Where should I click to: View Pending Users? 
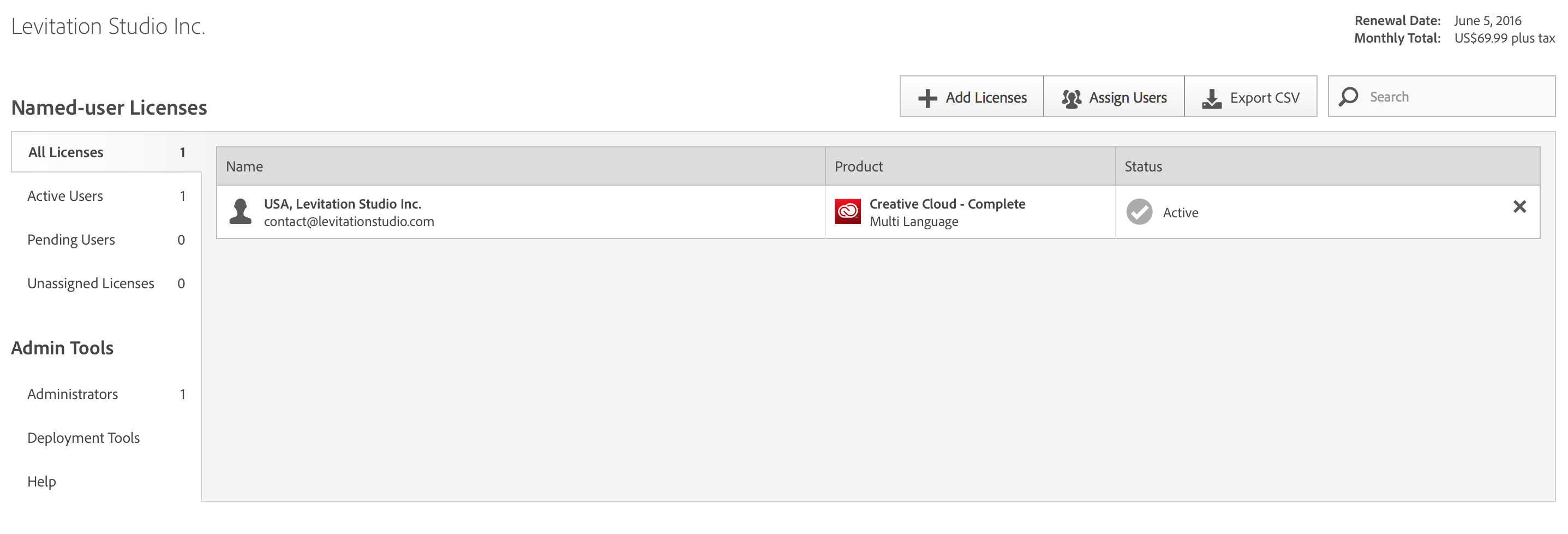pyautogui.click(x=70, y=240)
